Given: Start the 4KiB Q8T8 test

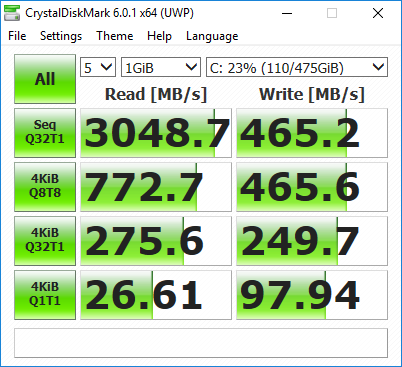Looking at the screenshot, I should tap(45, 187).
